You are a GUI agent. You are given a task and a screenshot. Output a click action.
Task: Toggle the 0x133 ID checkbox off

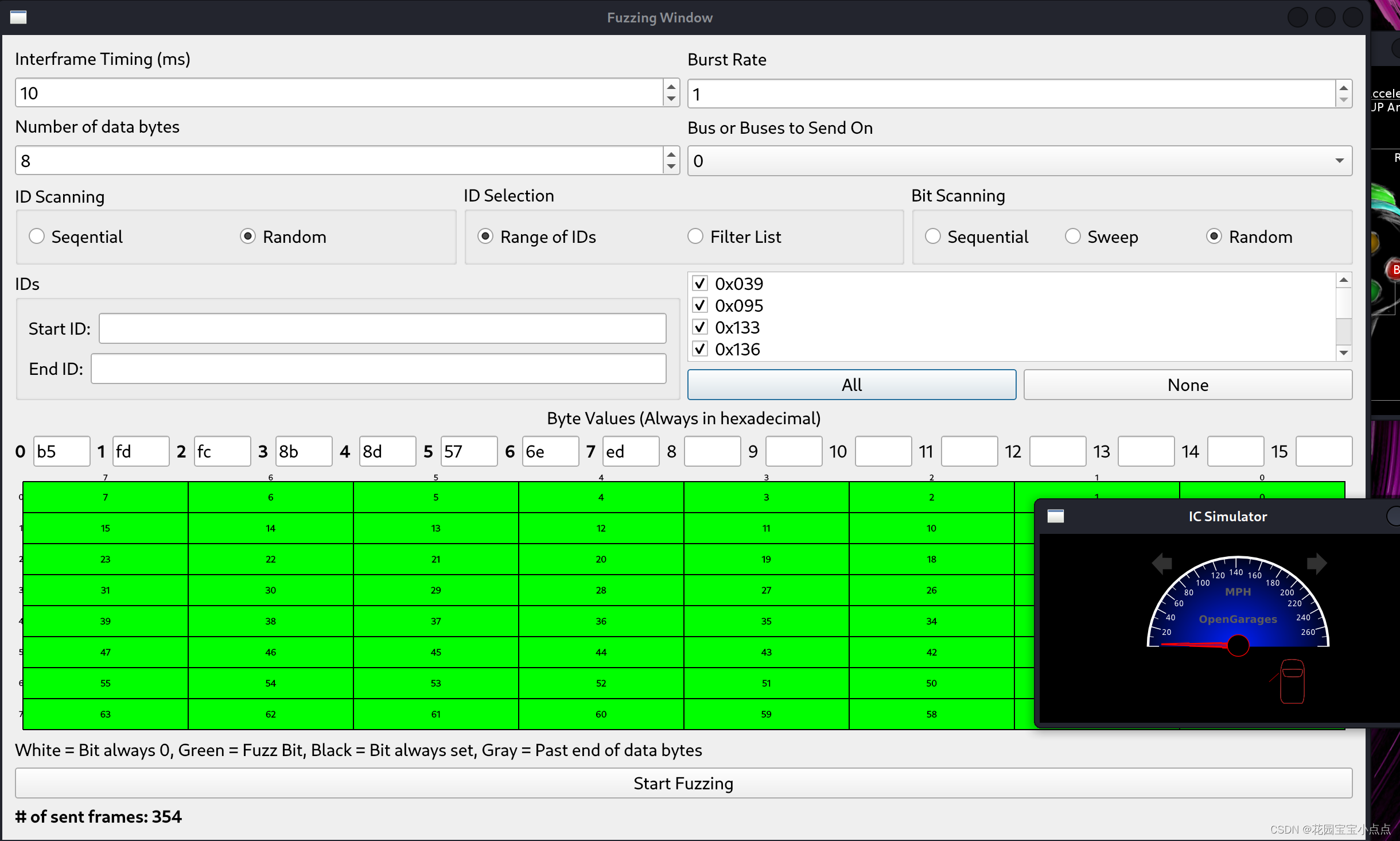(700, 326)
